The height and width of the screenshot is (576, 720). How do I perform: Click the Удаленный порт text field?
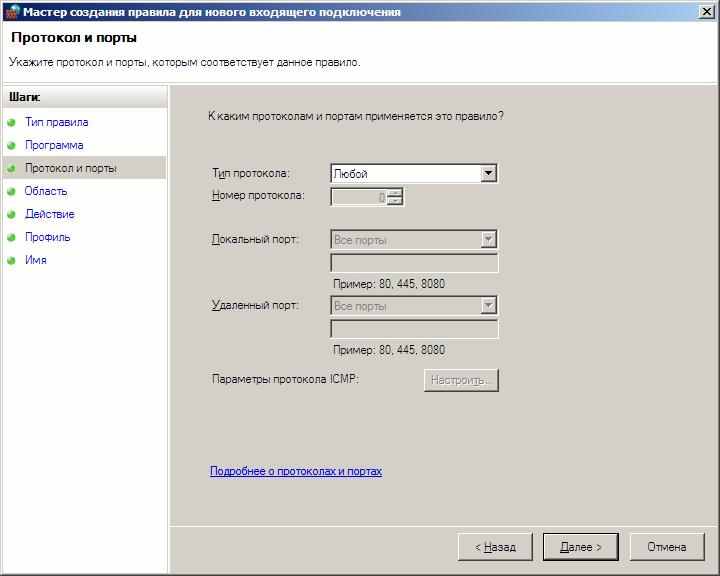(x=414, y=329)
